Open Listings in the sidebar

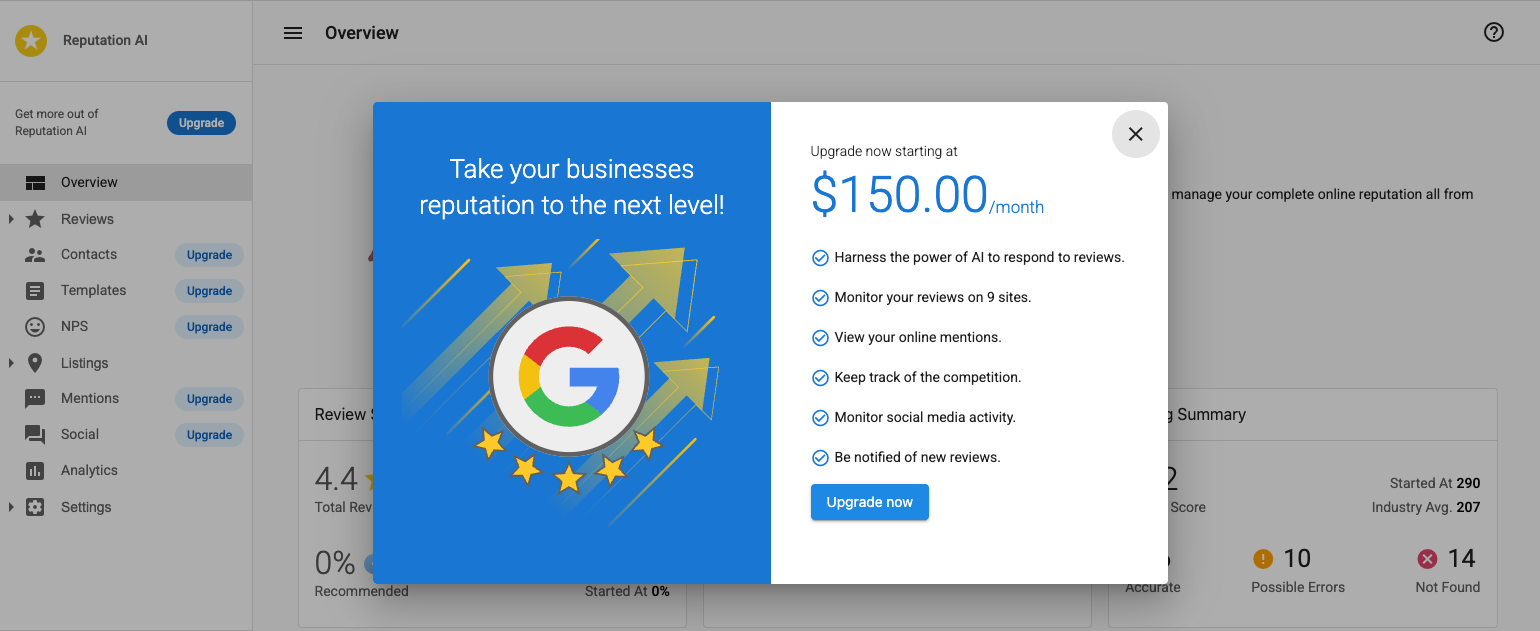(84, 363)
